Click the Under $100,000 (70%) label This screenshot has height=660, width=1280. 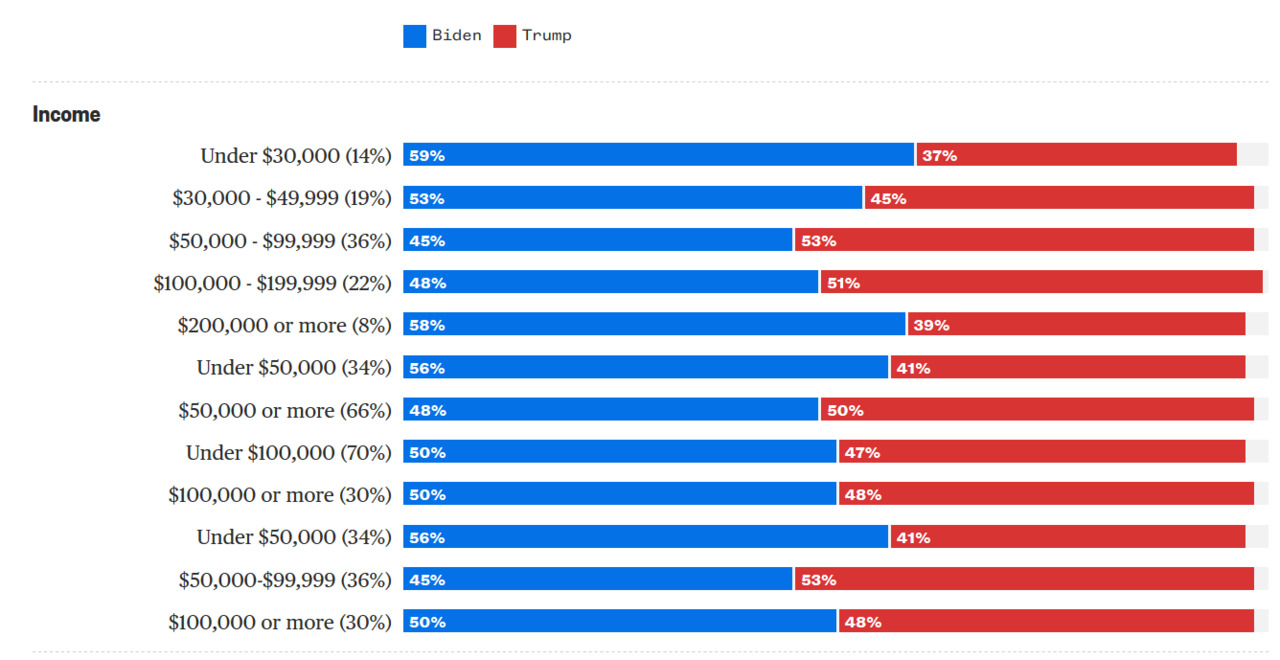coord(289,452)
